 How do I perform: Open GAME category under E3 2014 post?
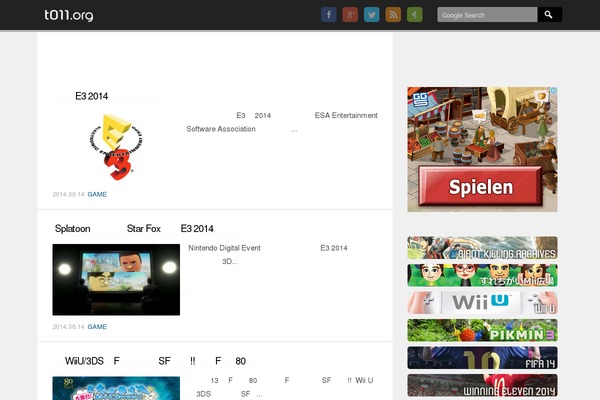pos(97,194)
